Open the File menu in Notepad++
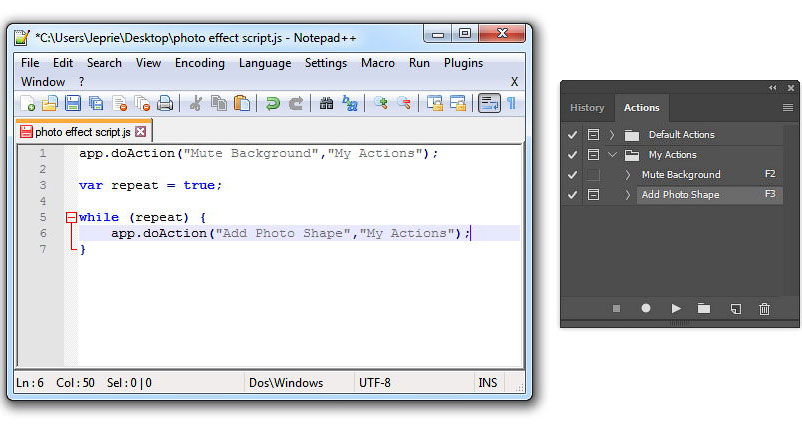 (x=30, y=63)
